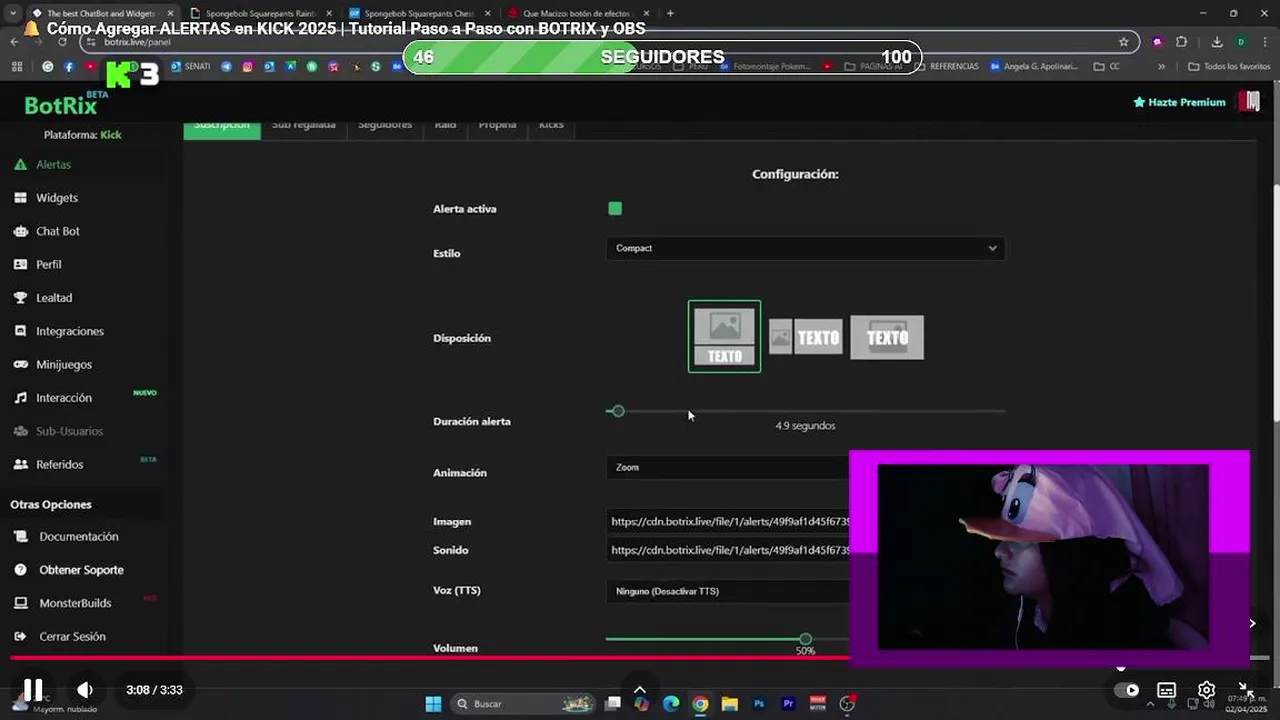Open the video player settings gear
The image size is (1280, 720).
tap(1206, 690)
